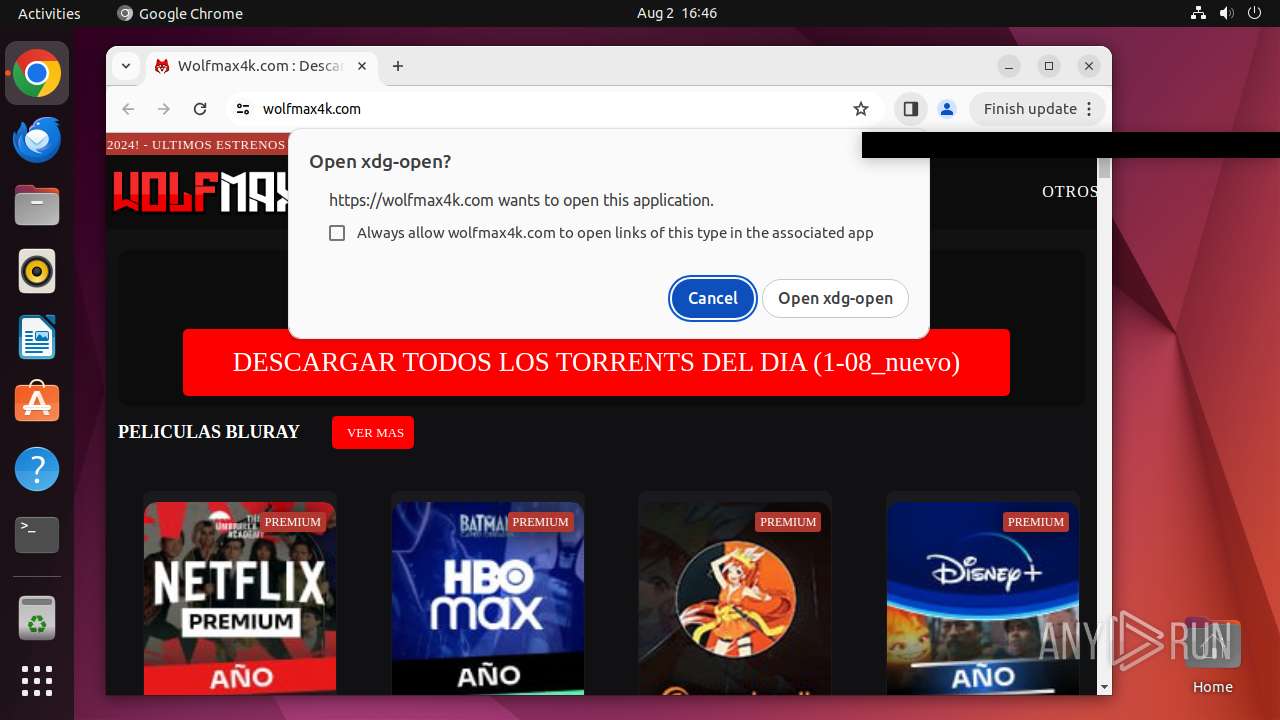View site information icon in address bar
The height and width of the screenshot is (720, 1280).
242,109
